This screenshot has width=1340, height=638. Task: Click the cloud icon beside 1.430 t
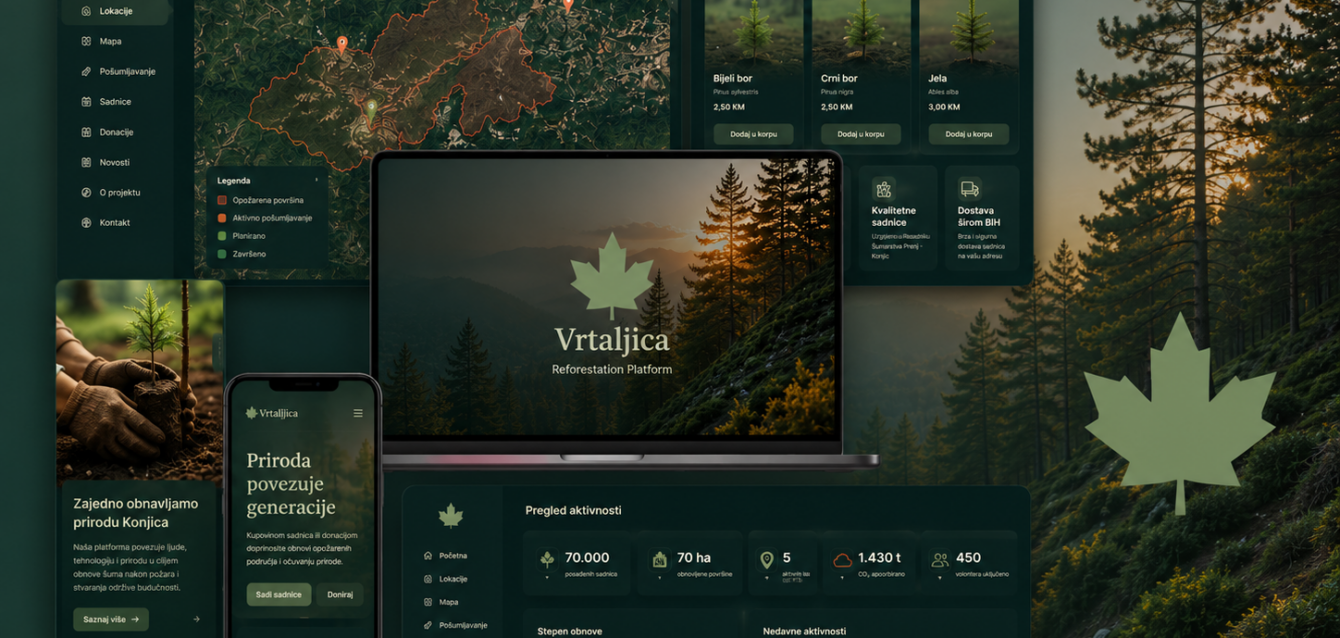tap(842, 560)
